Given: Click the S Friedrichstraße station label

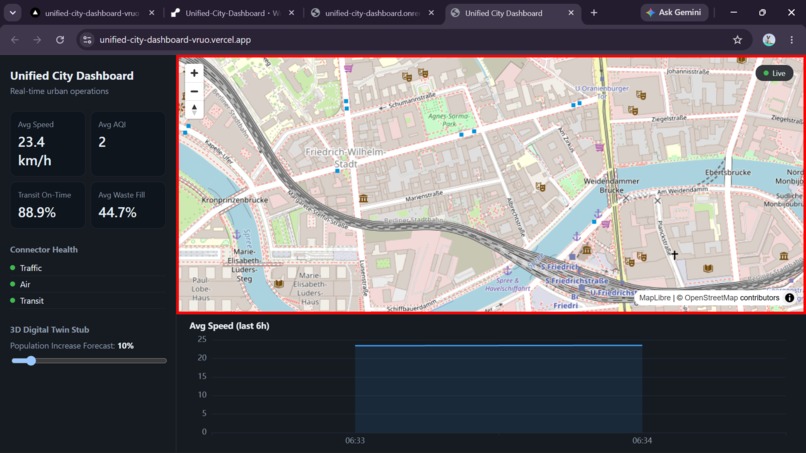Looking at the screenshot, I should click(577, 281).
